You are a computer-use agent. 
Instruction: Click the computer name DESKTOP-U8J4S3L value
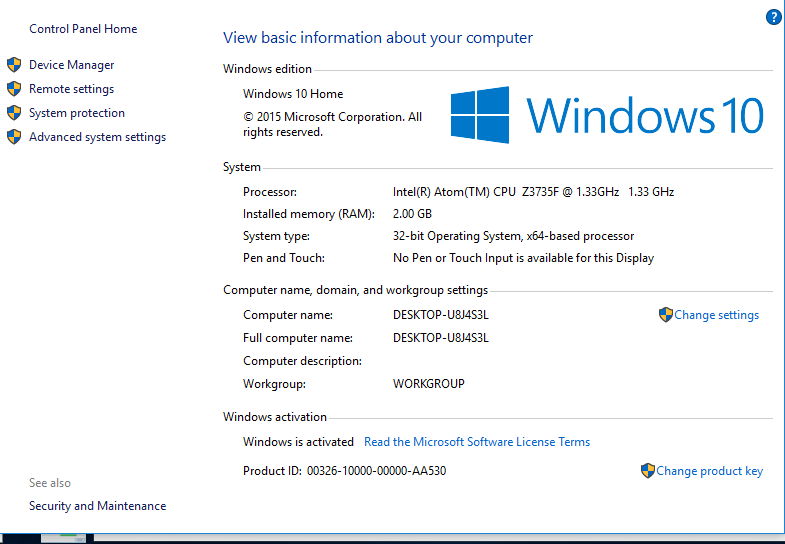click(x=441, y=315)
